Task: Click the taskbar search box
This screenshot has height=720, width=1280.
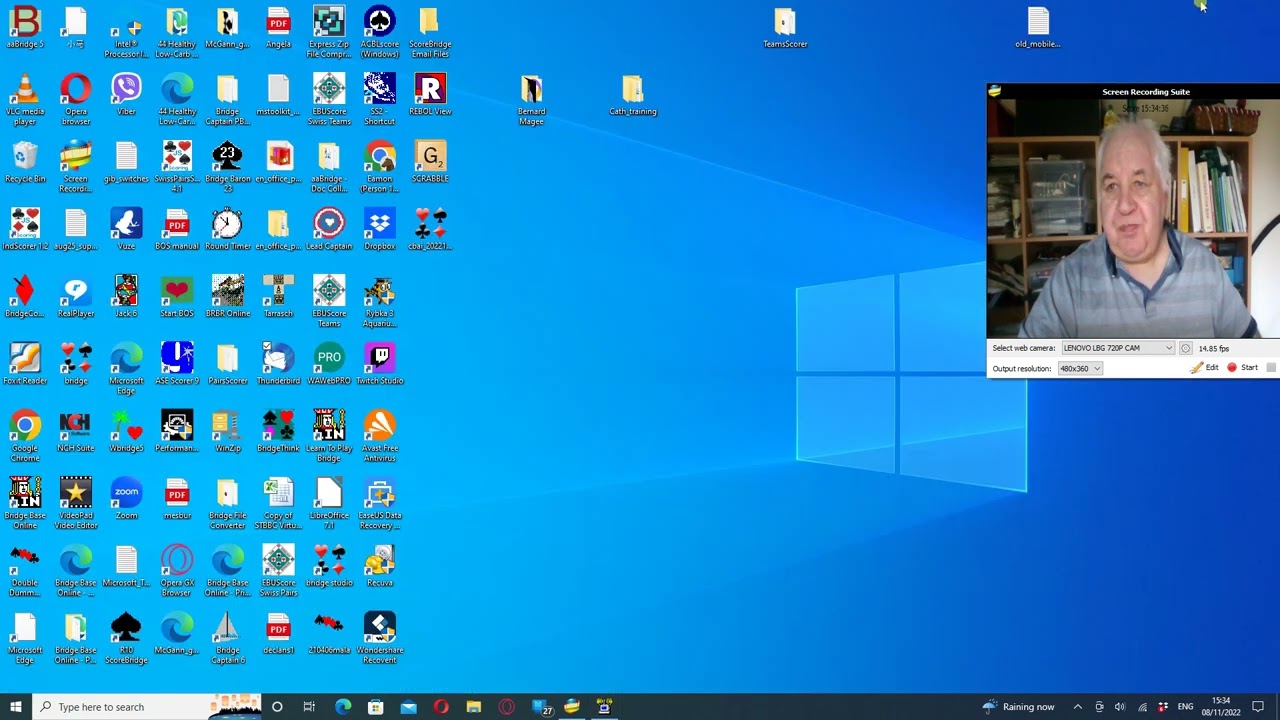Action: [146, 707]
